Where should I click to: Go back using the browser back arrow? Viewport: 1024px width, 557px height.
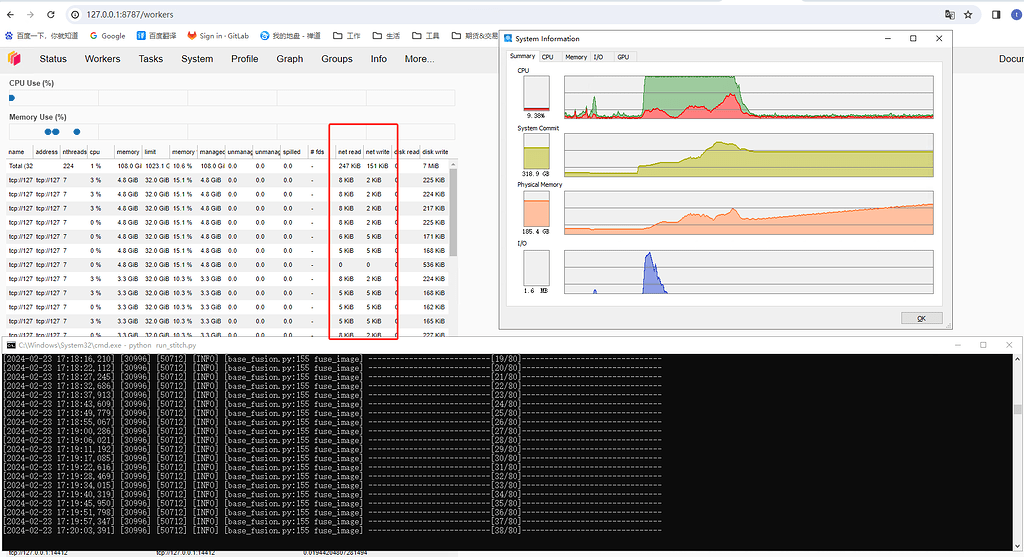coord(10,15)
